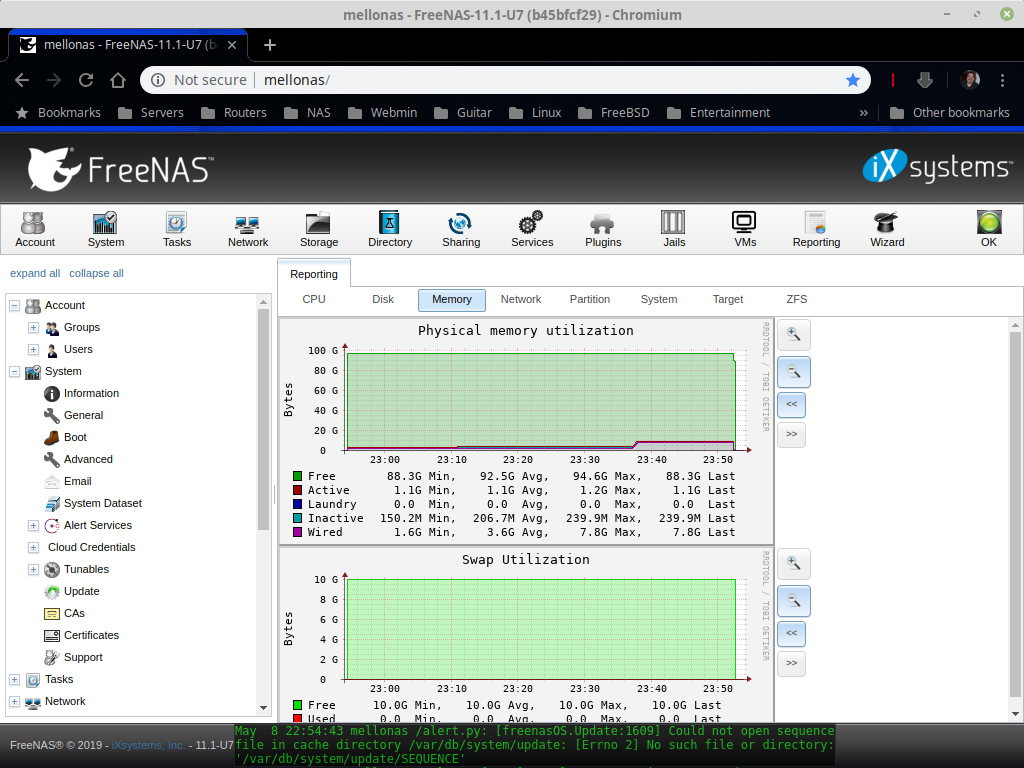The width and height of the screenshot is (1024, 768).
Task: Open Information under System in tree
Action: [91, 393]
